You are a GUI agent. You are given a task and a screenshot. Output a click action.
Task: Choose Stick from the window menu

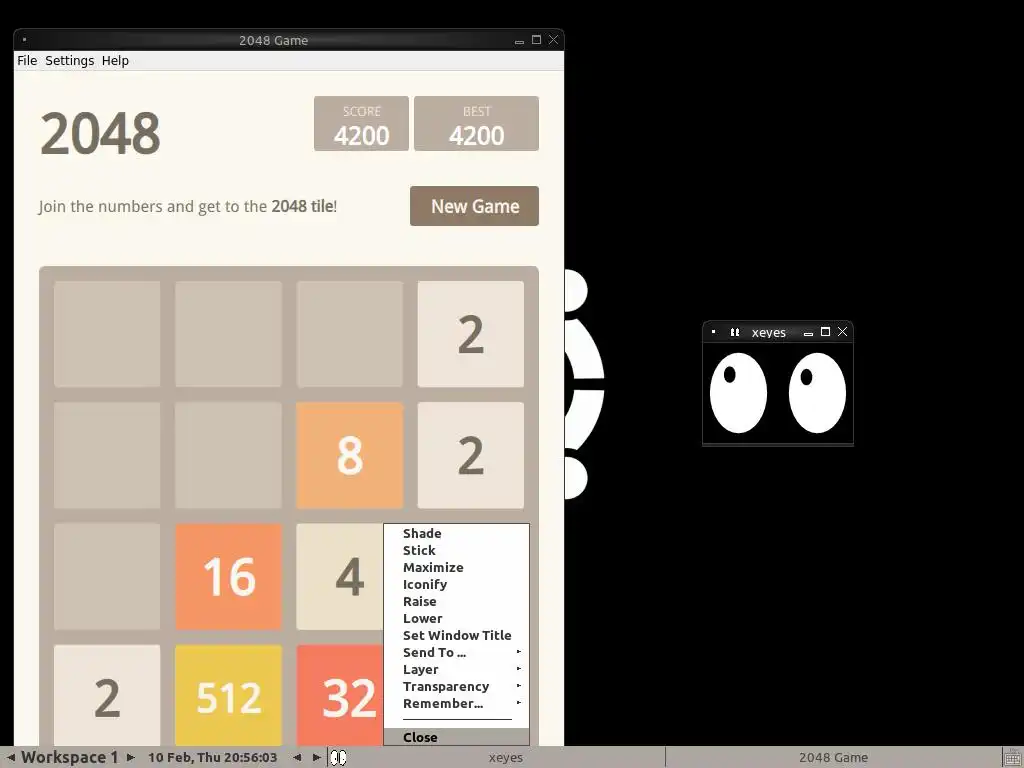[456, 551]
